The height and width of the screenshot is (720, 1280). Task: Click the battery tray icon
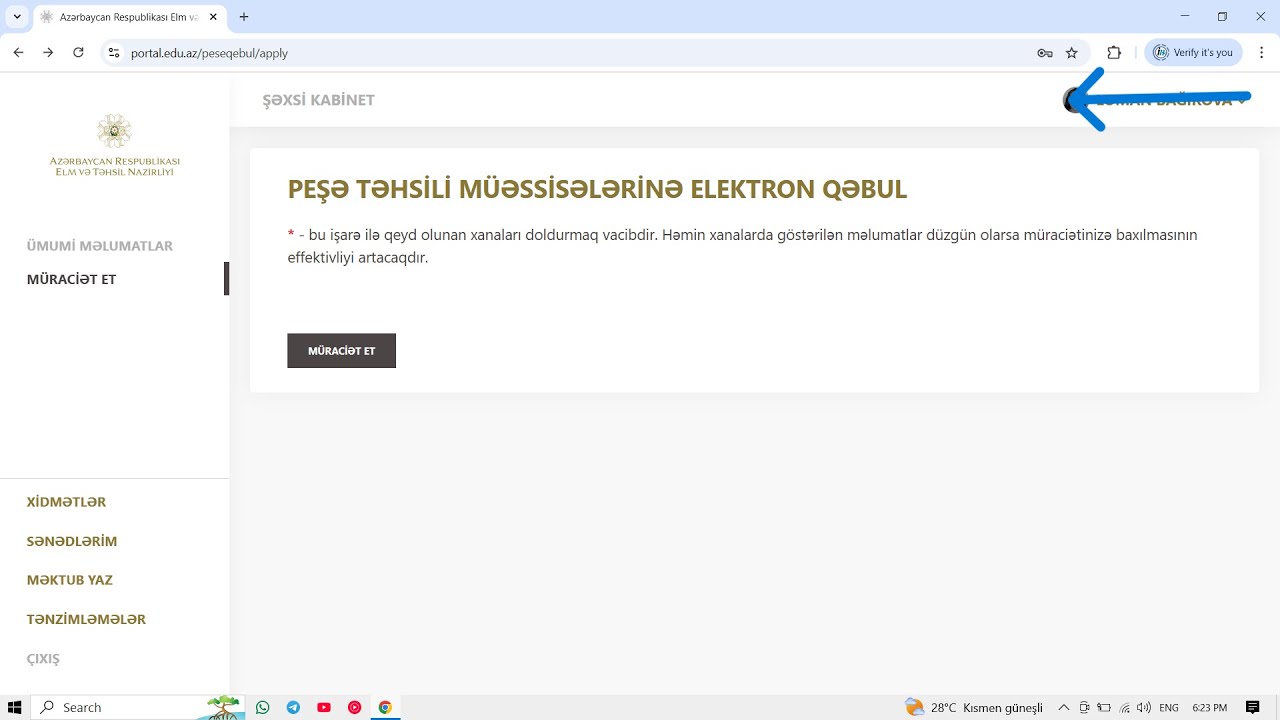pyautogui.click(x=1104, y=707)
